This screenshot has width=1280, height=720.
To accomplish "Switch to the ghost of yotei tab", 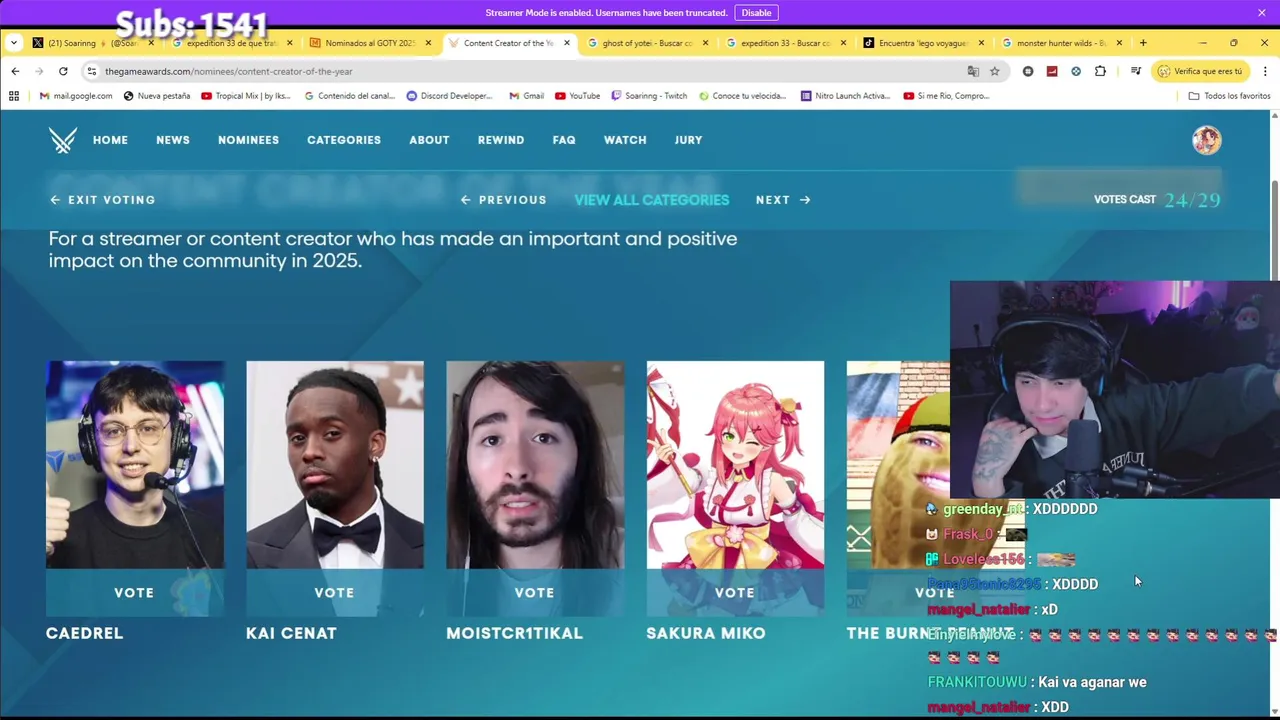I will pos(646,43).
